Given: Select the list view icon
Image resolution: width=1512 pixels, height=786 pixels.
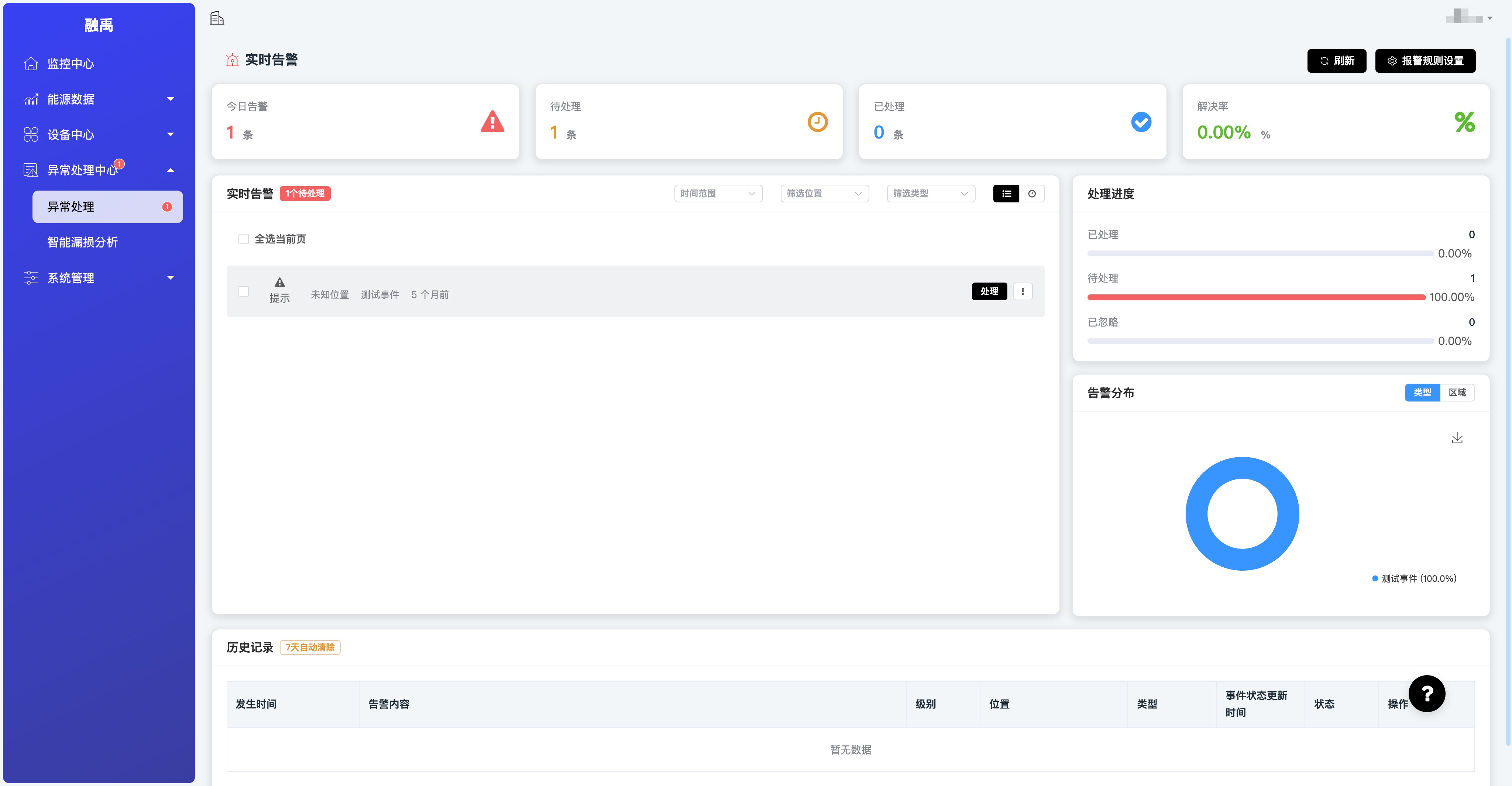Looking at the screenshot, I should pos(1006,193).
